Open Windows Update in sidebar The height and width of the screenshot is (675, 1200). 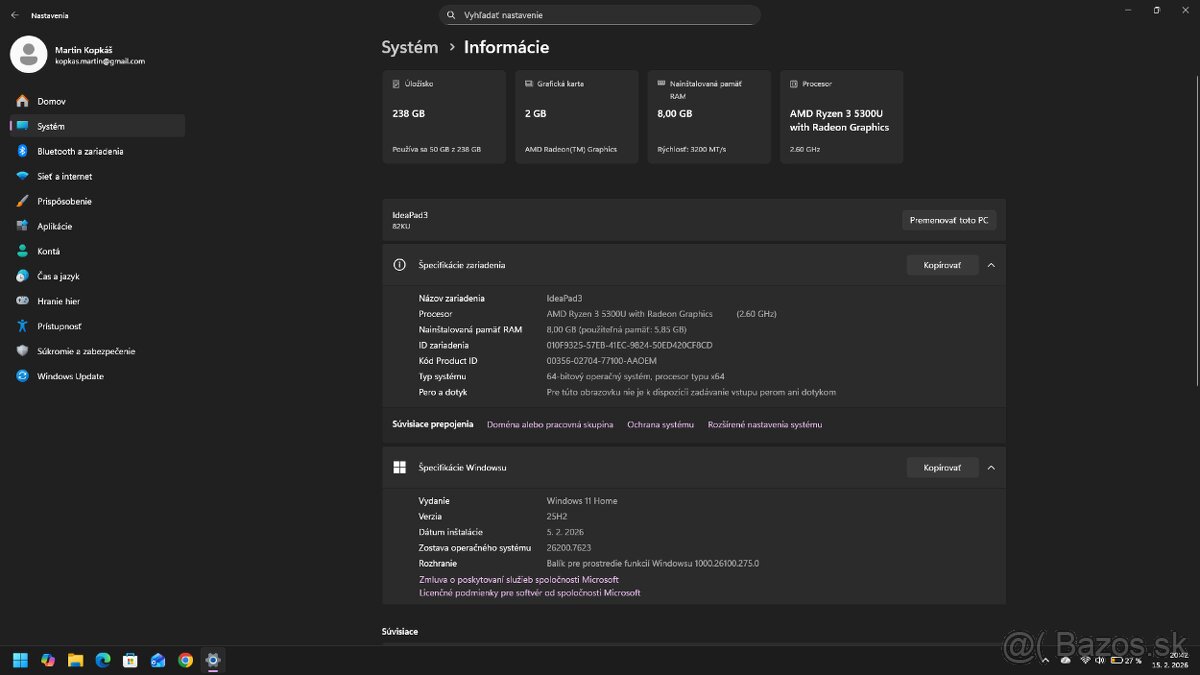[x=70, y=376]
